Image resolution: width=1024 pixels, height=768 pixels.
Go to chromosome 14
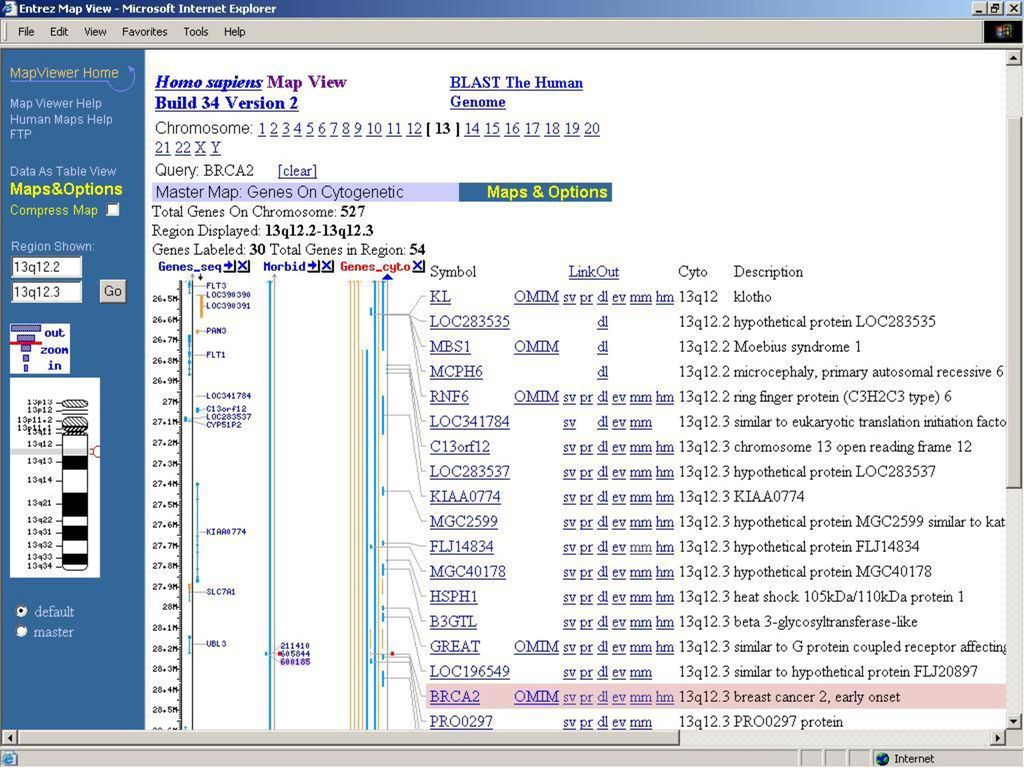pyautogui.click(x=472, y=129)
